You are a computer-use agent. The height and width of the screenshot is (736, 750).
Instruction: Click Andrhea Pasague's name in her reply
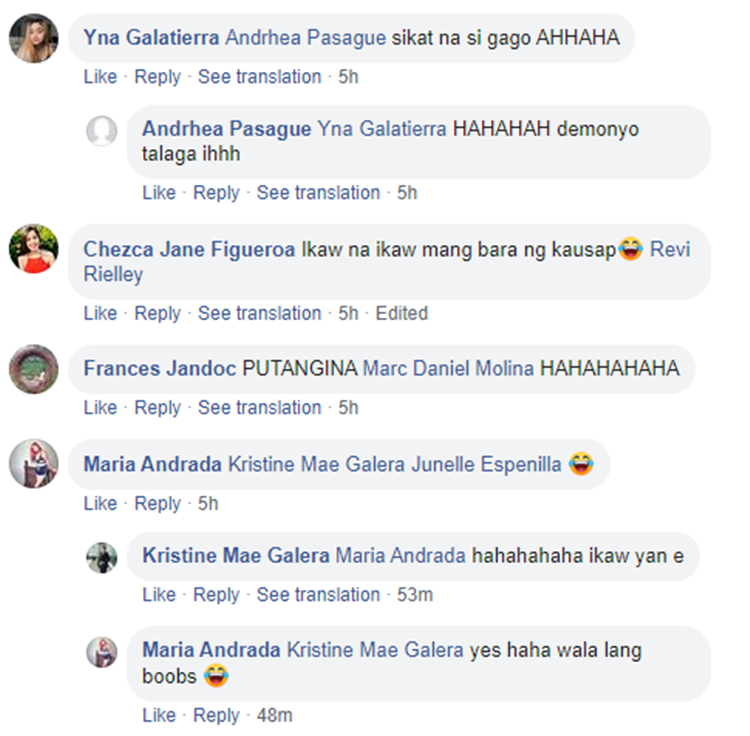point(226,129)
